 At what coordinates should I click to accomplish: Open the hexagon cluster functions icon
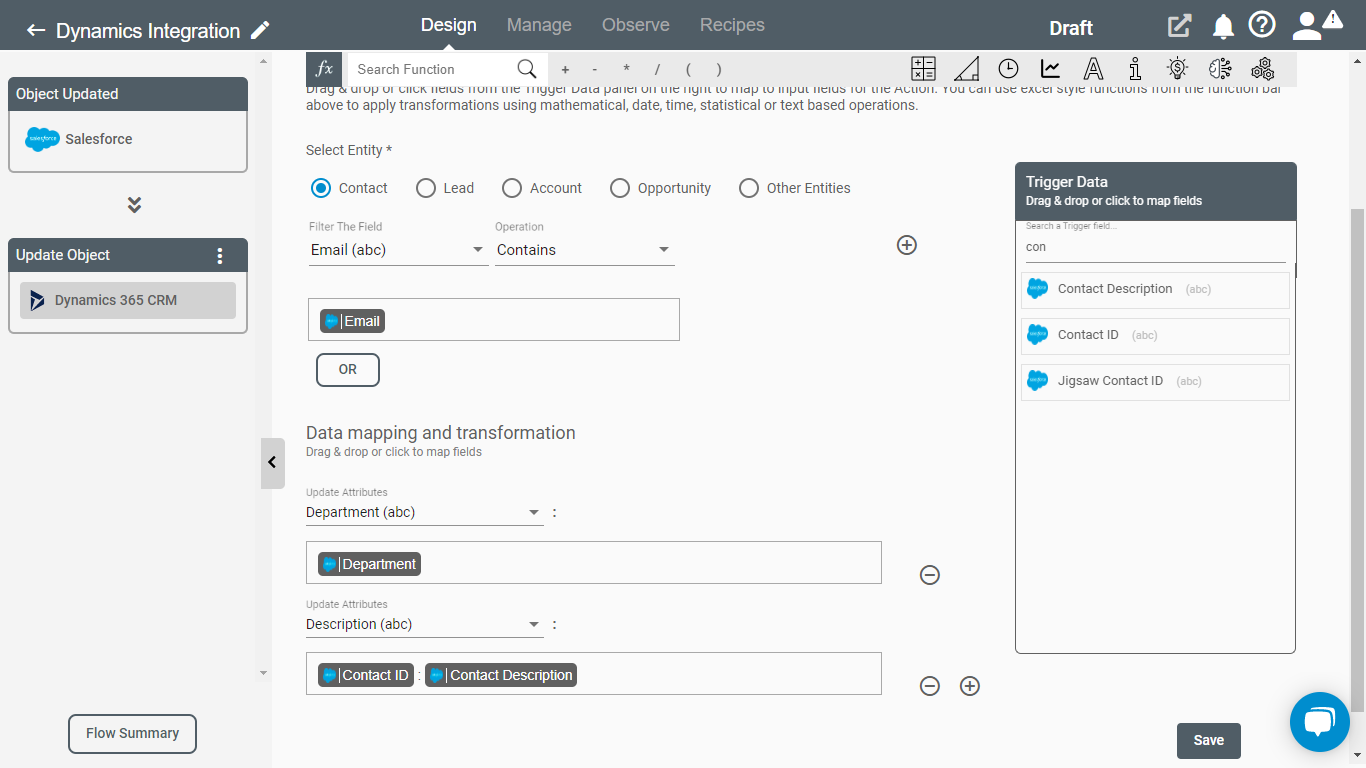pyautogui.click(x=1262, y=68)
